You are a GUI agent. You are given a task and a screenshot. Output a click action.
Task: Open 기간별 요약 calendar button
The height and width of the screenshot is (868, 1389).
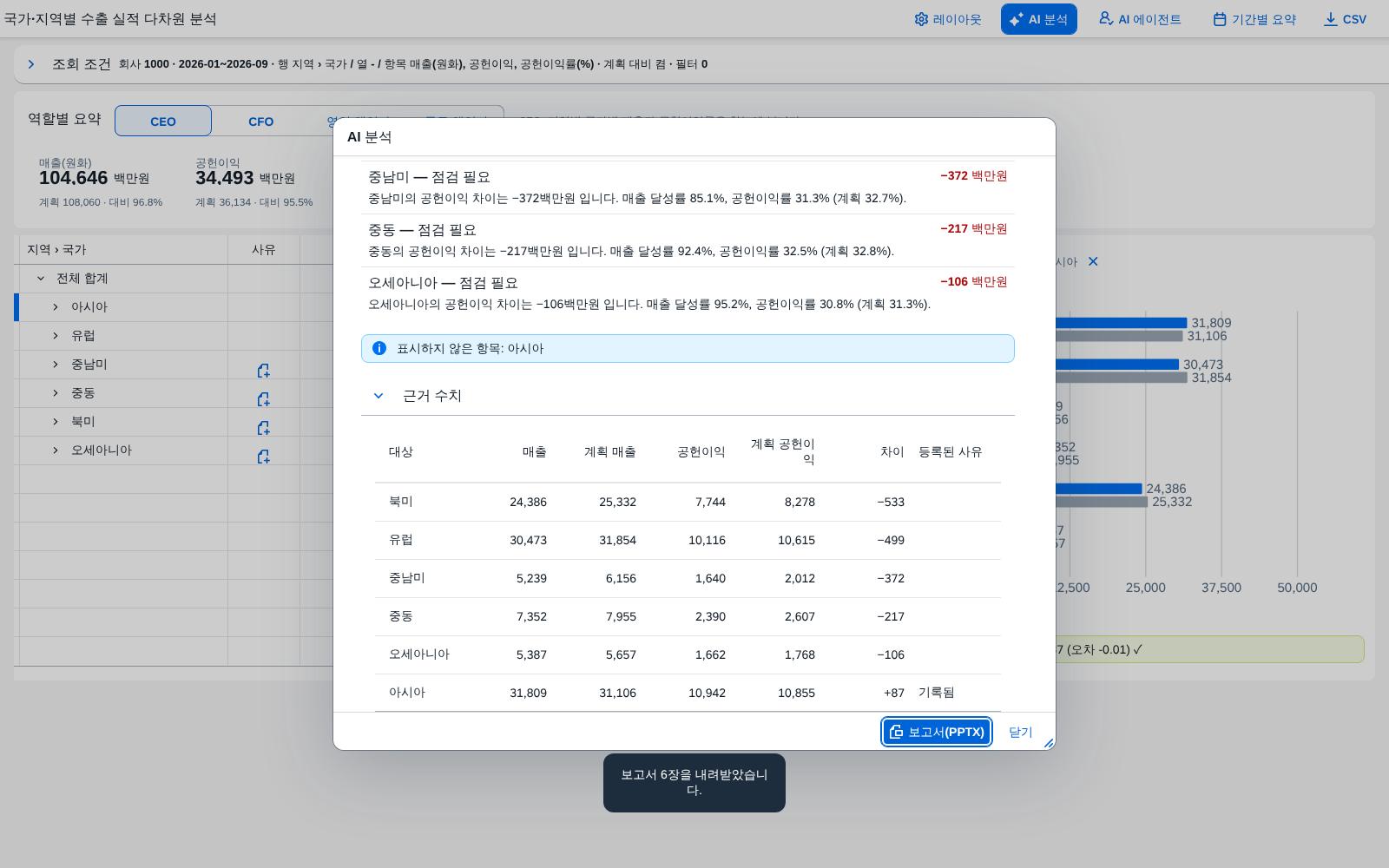click(1254, 19)
